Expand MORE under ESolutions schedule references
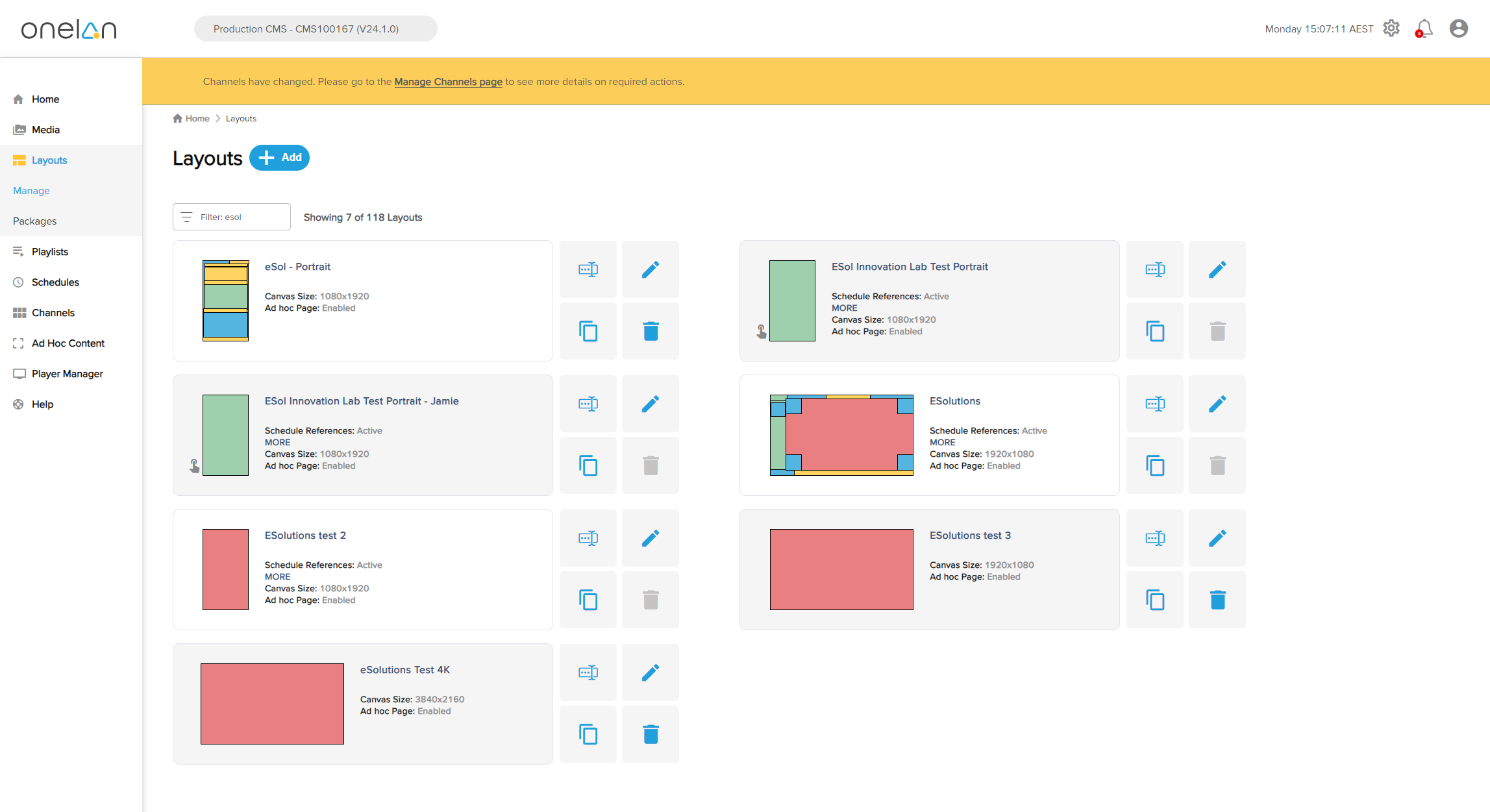The width and height of the screenshot is (1490, 812). 942,442
